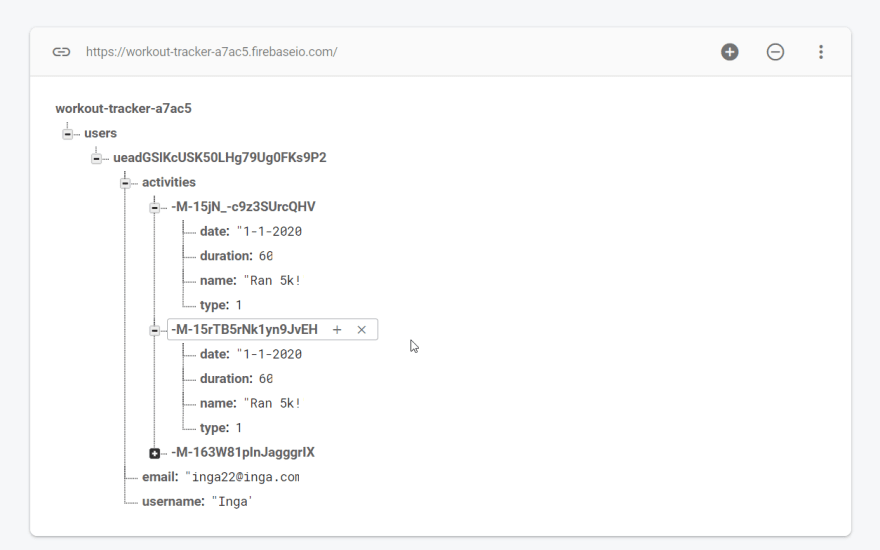Screen dimensions: 880x550
Task: Click the email key label
Action: pyautogui.click(x=160, y=477)
